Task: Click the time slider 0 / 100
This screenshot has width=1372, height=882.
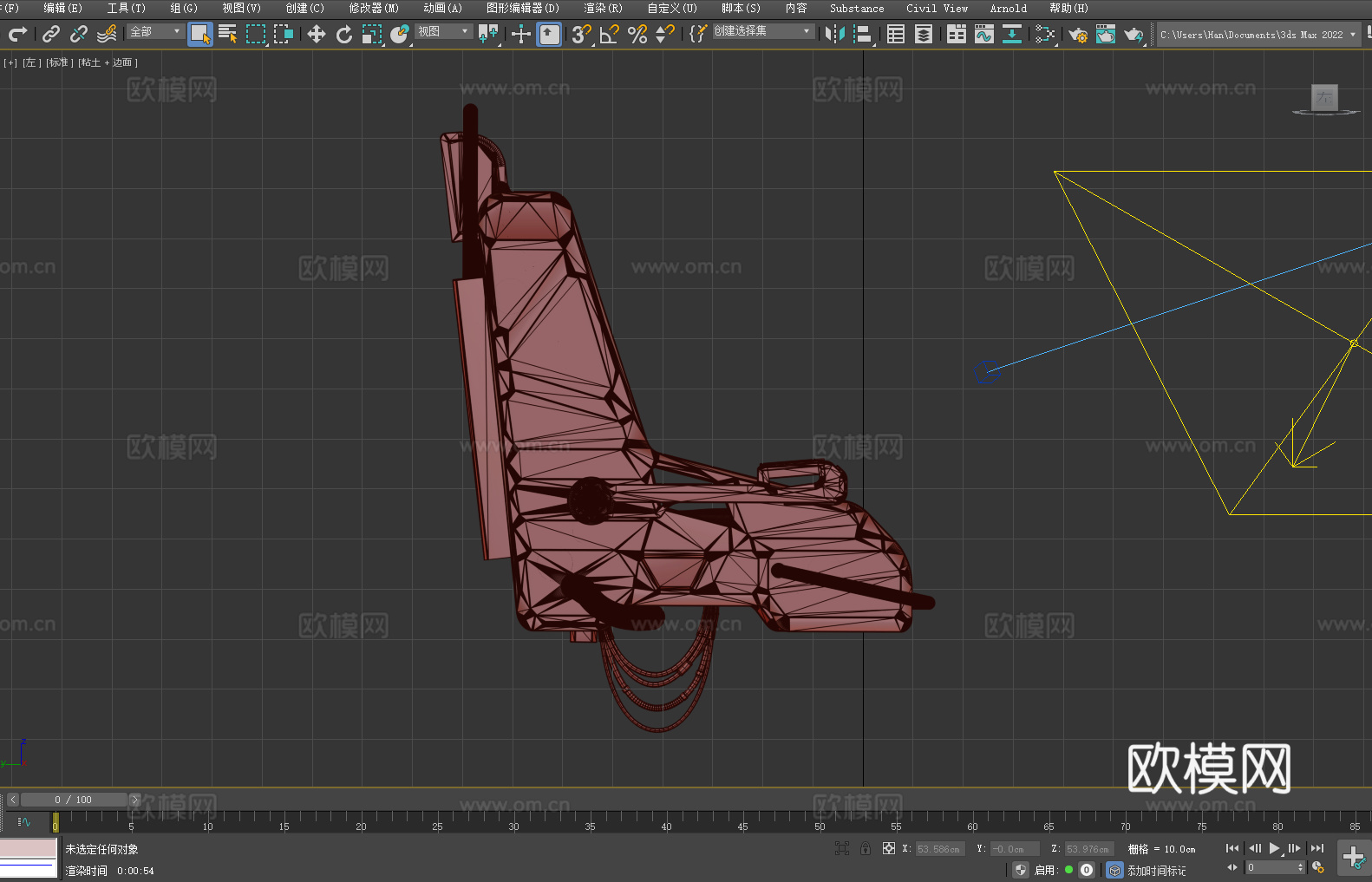Action: pyautogui.click(x=74, y=800)
